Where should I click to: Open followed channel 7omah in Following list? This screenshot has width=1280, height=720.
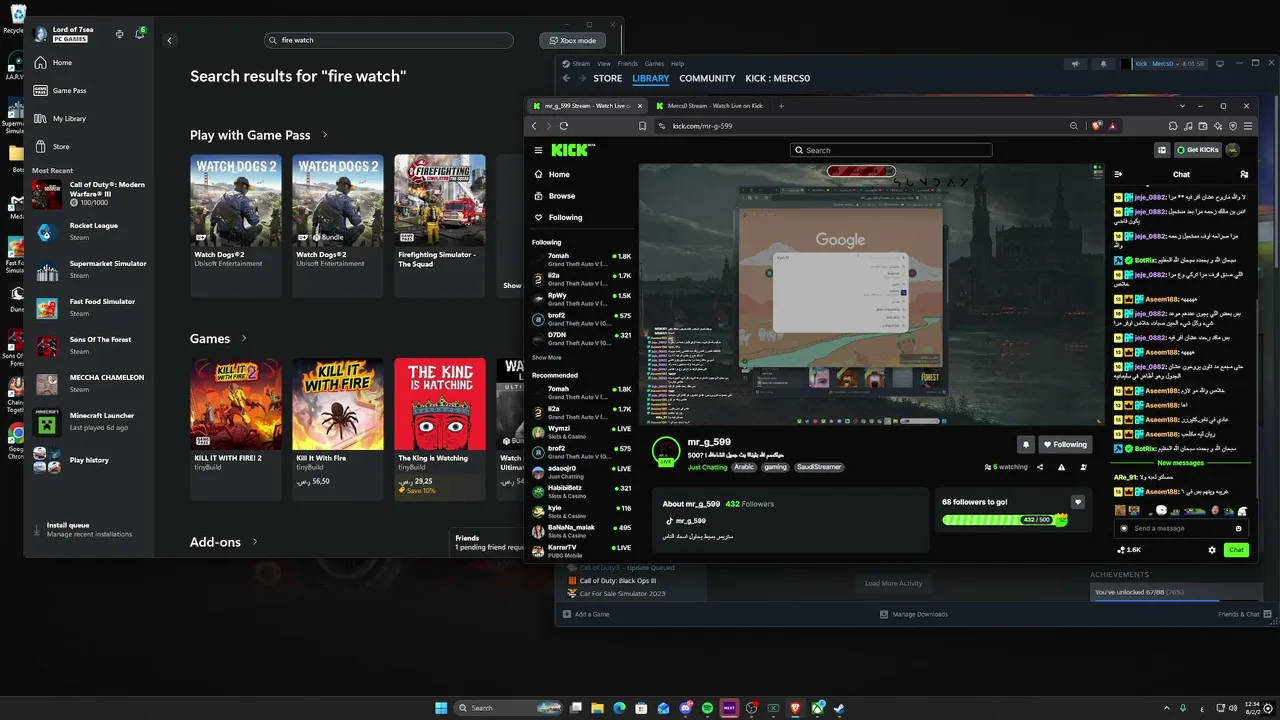(583, 259)
